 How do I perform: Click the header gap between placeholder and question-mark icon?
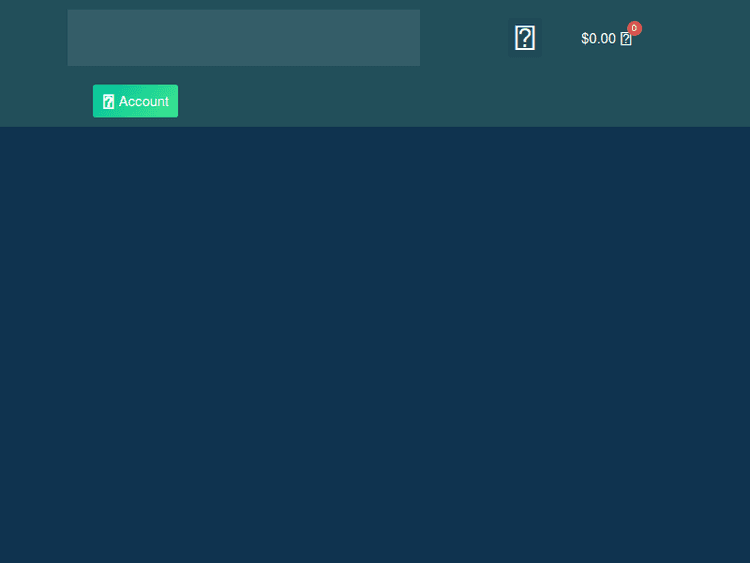pyautogui.click(x=465, y=38)
